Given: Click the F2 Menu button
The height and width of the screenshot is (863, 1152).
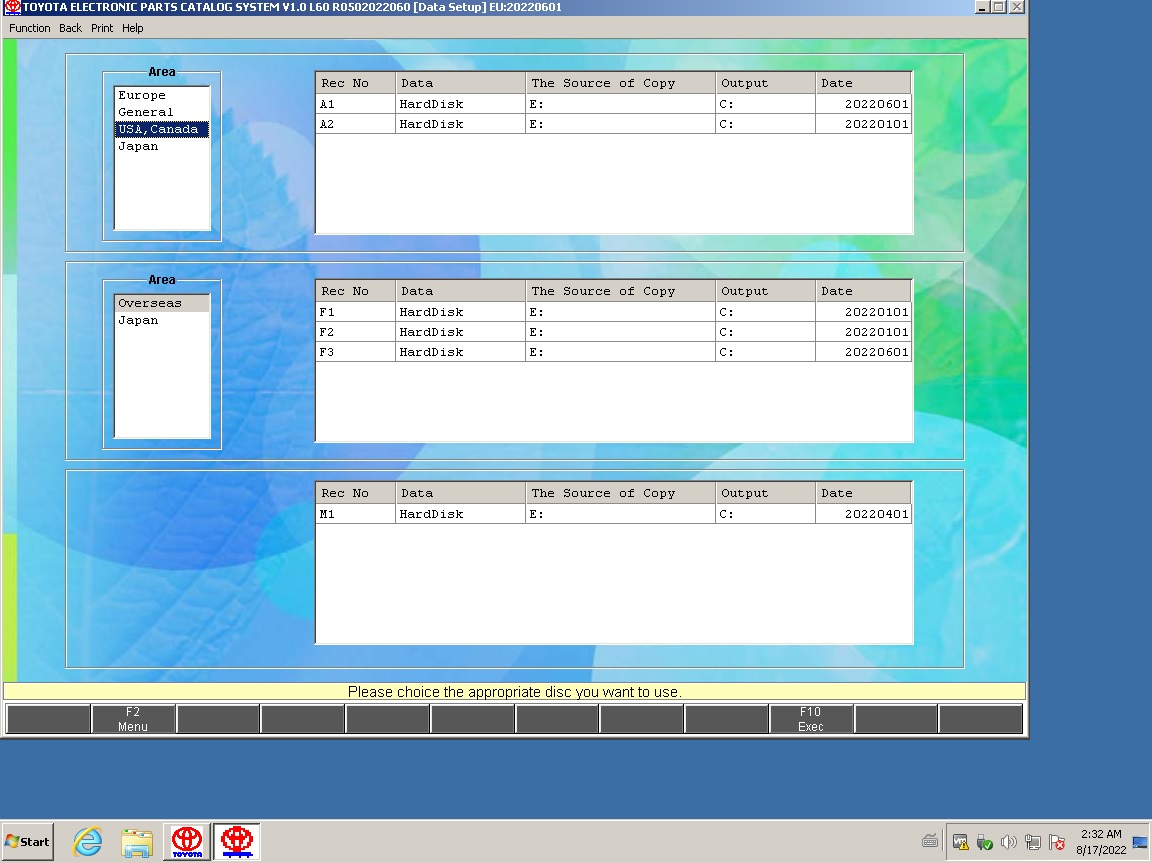Looking at the screenshot, I should coord(133,719).
